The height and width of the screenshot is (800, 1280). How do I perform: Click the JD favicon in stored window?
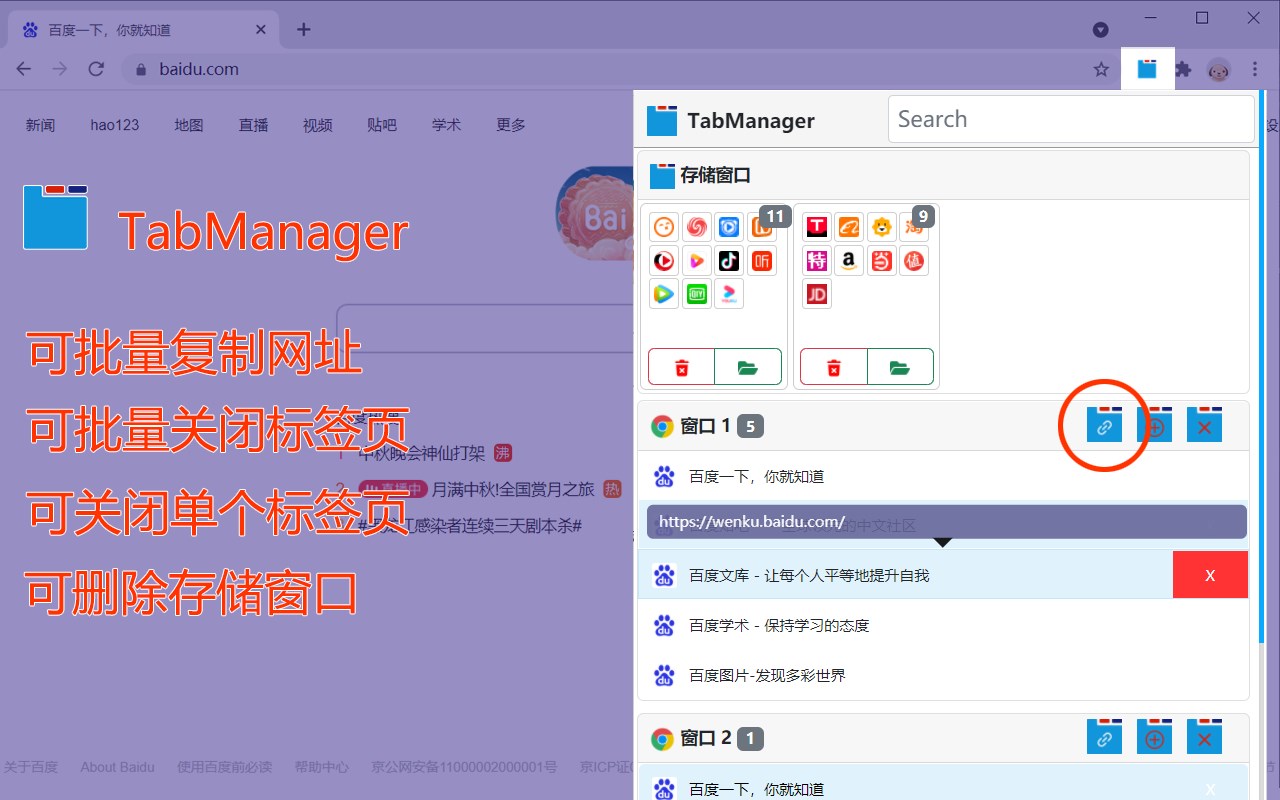coord(817,294)
